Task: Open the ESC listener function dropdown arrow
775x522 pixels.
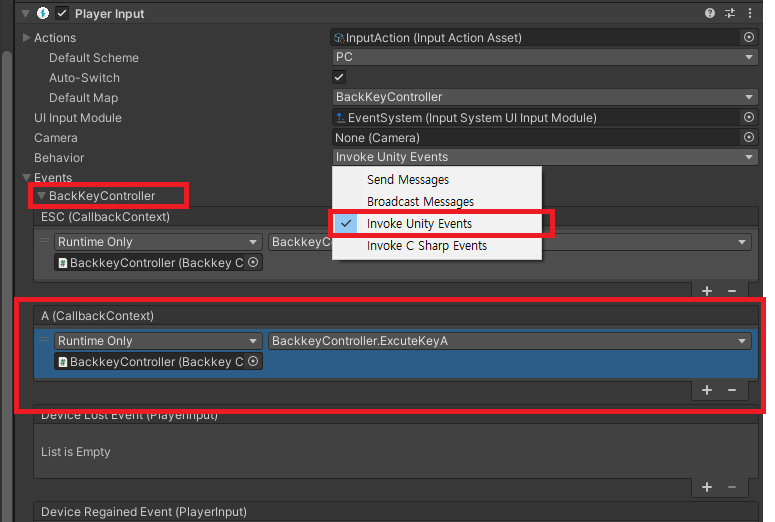Action: coord(741,242)
